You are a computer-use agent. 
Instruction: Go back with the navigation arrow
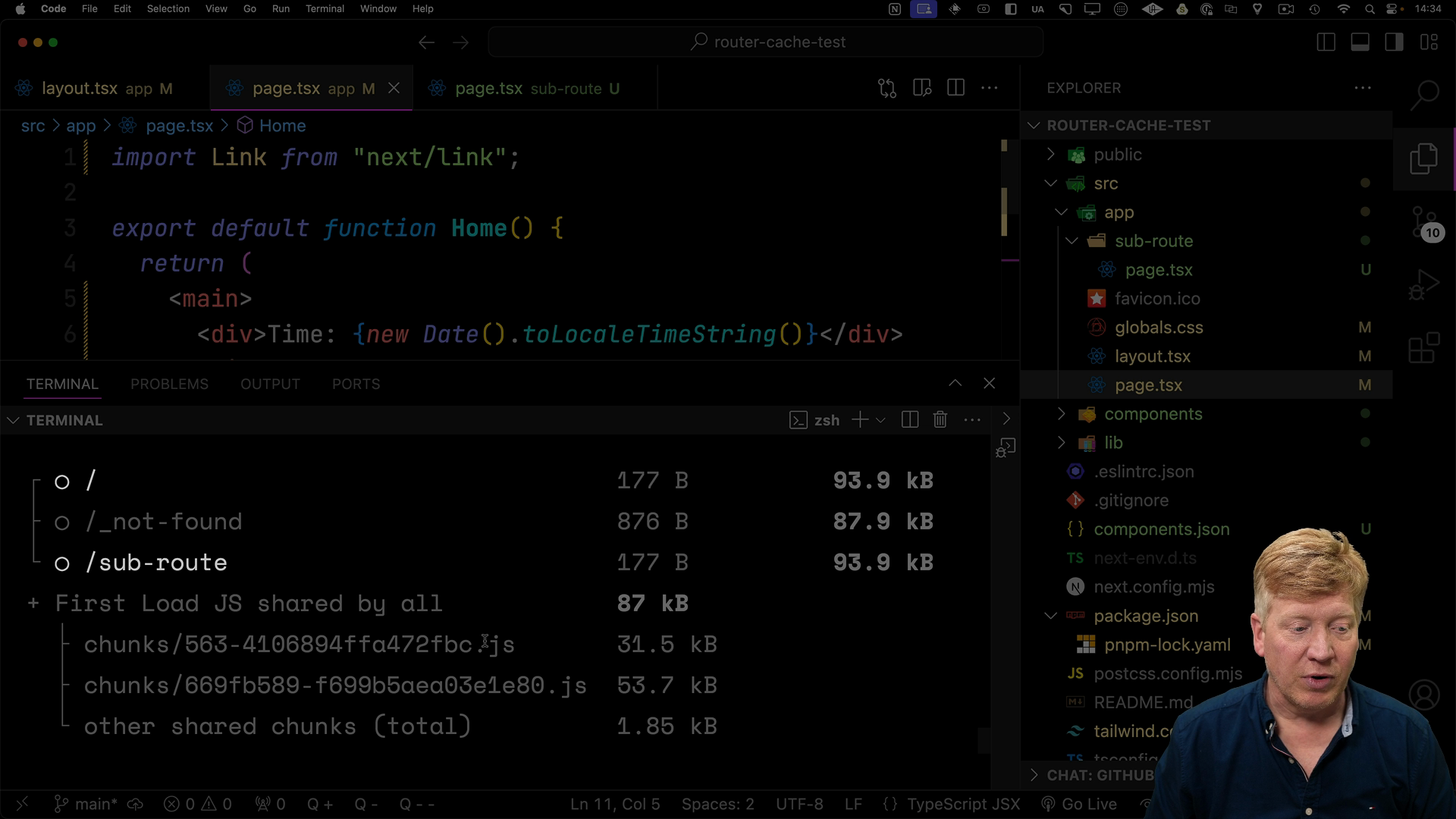point(427,42)
